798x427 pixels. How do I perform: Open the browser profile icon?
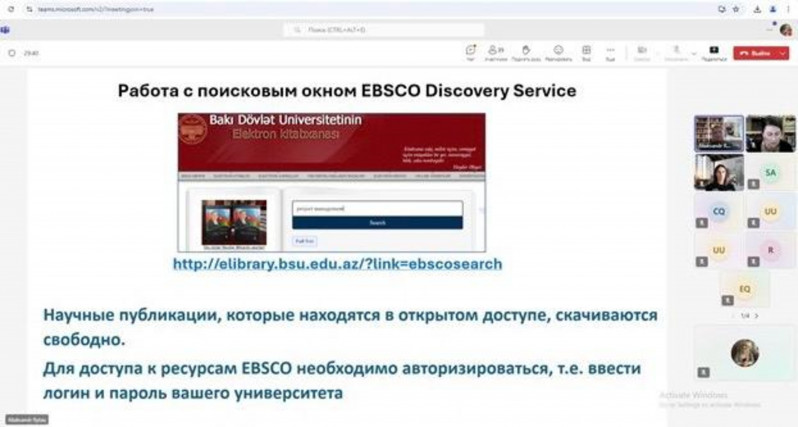point(773,9)
